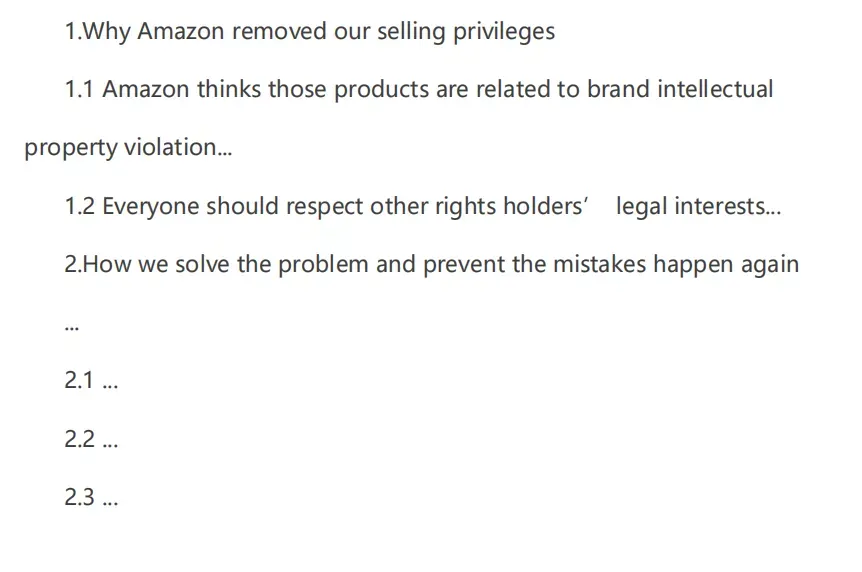
Task: Click the text 'brand intellectual' in line 1.1
Action: tap(680, 89)
